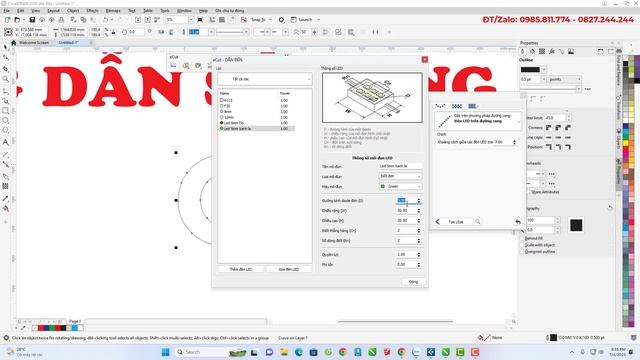Open the zoom level dropdown in the toolbar
Image resolution: width=640 pixels, height=360 pixels.
click(191, 20)
